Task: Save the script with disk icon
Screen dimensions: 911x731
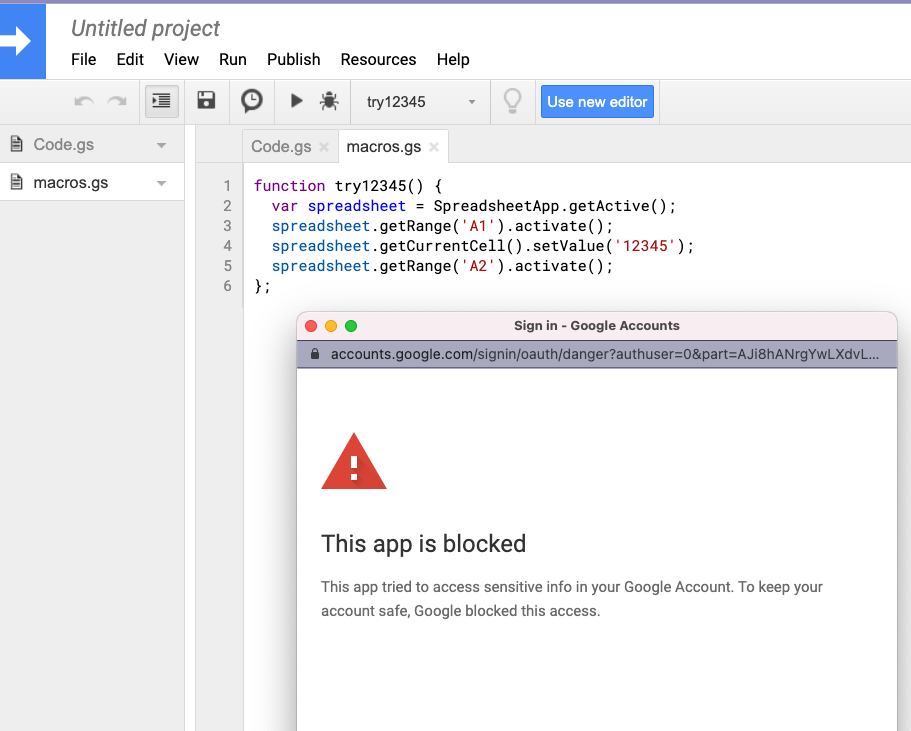Action: coord(206,101)
